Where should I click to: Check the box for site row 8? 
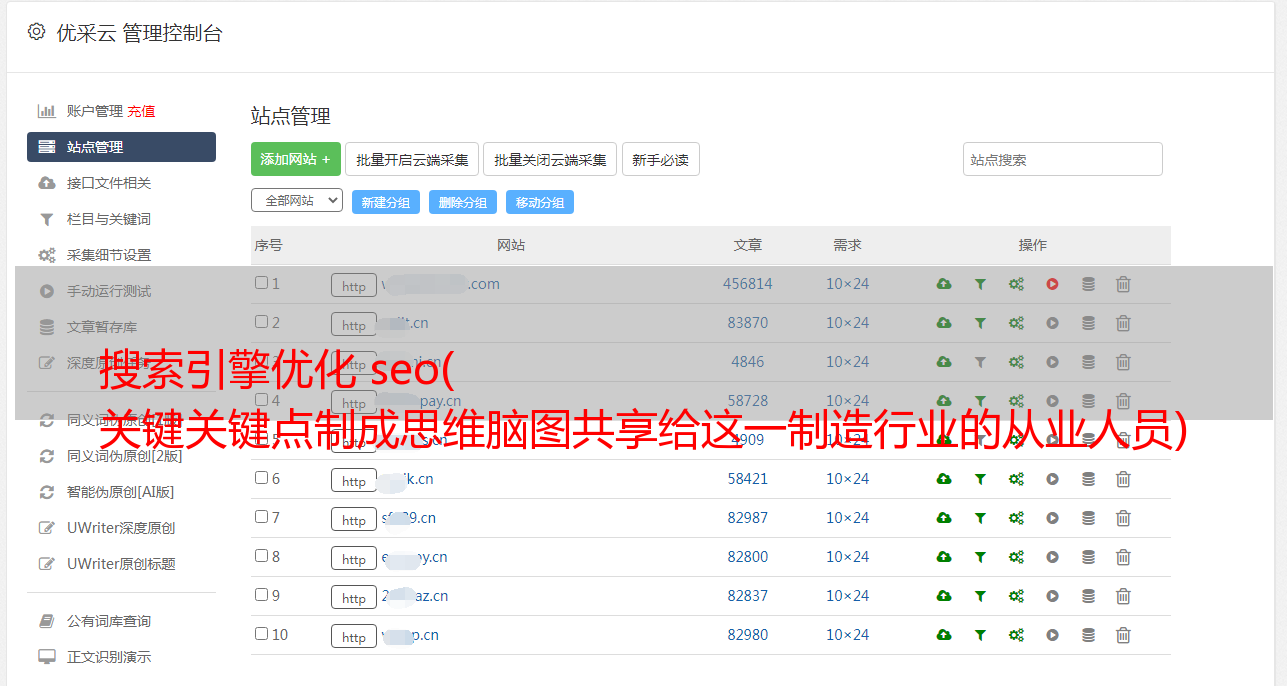(x=261, y=556)
